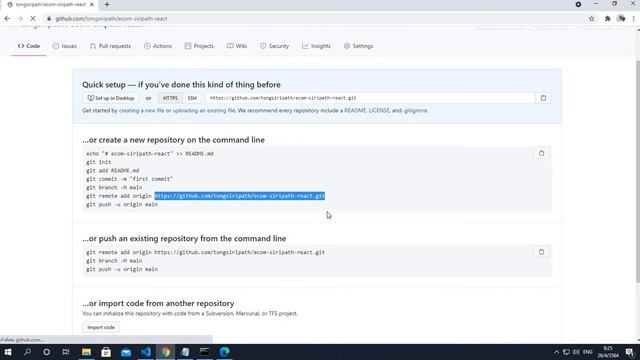Screen dimensions: 640x360
Task: Go to the Wiki tab
Action: [x=237, y=46]
